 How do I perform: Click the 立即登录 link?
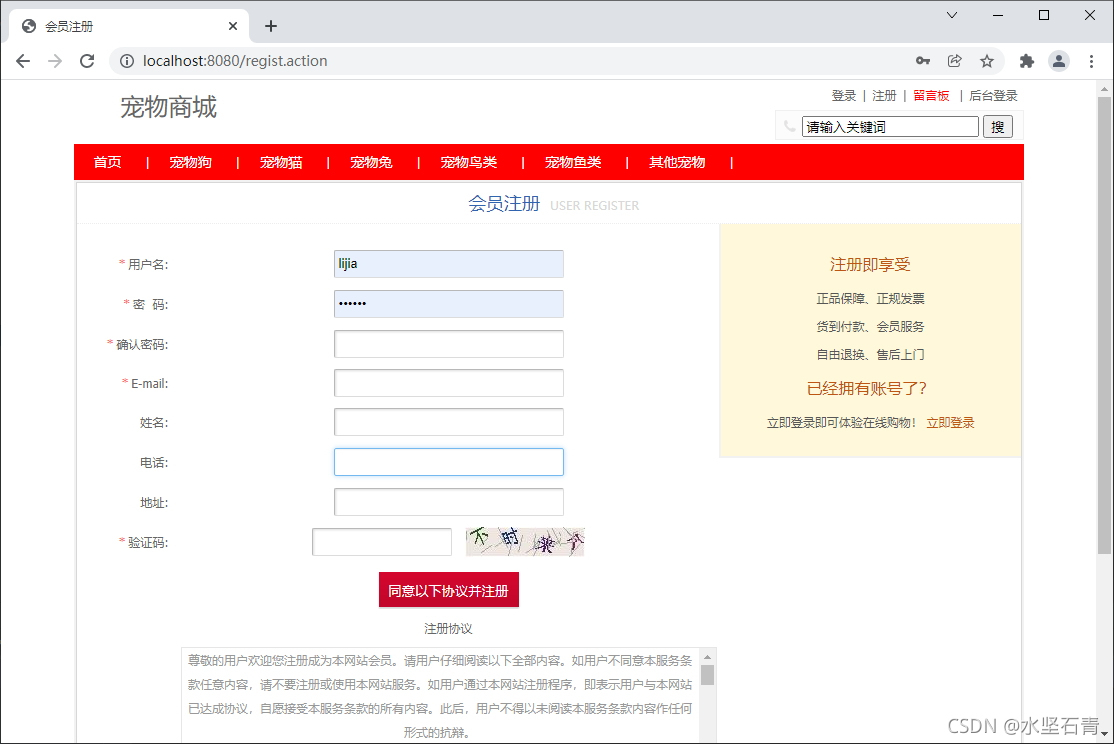point(951,423)
